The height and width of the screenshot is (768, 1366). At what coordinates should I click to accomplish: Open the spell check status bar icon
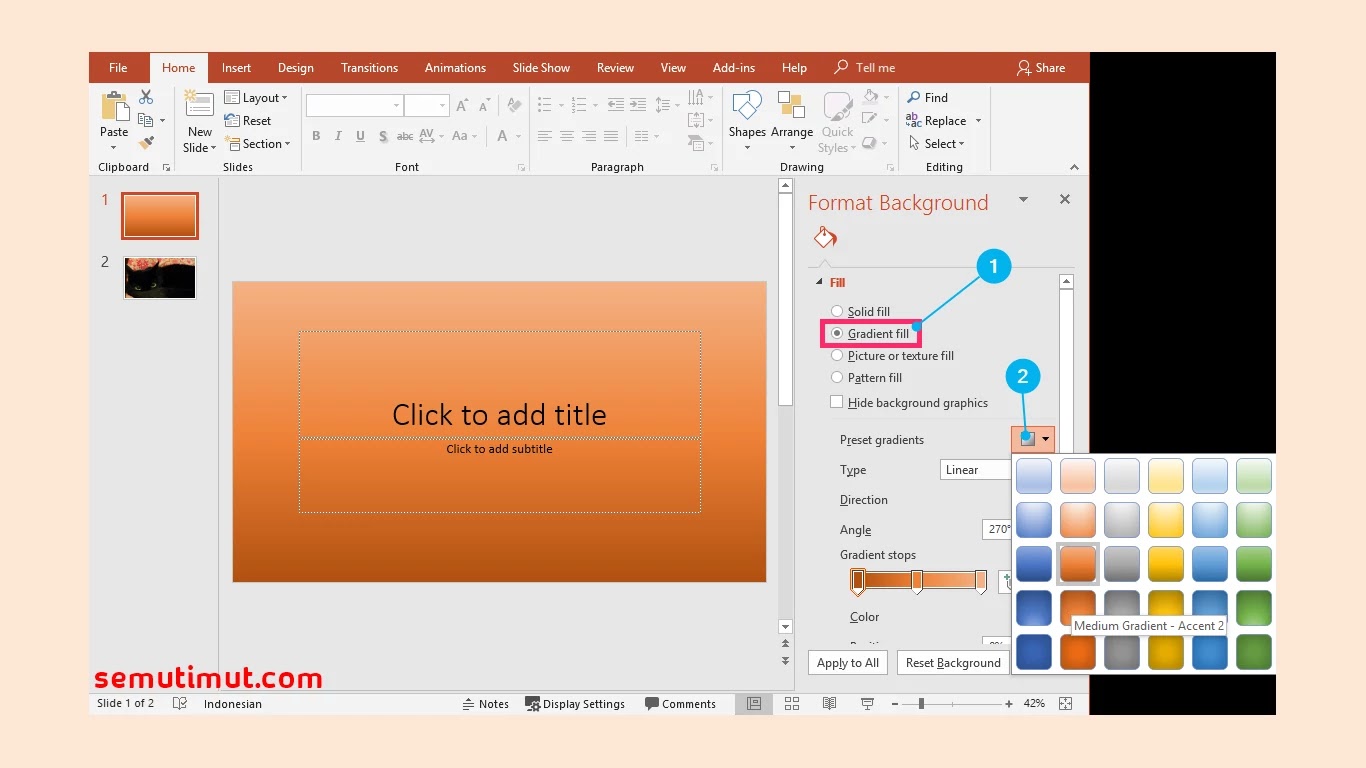[x=180, y=704]
